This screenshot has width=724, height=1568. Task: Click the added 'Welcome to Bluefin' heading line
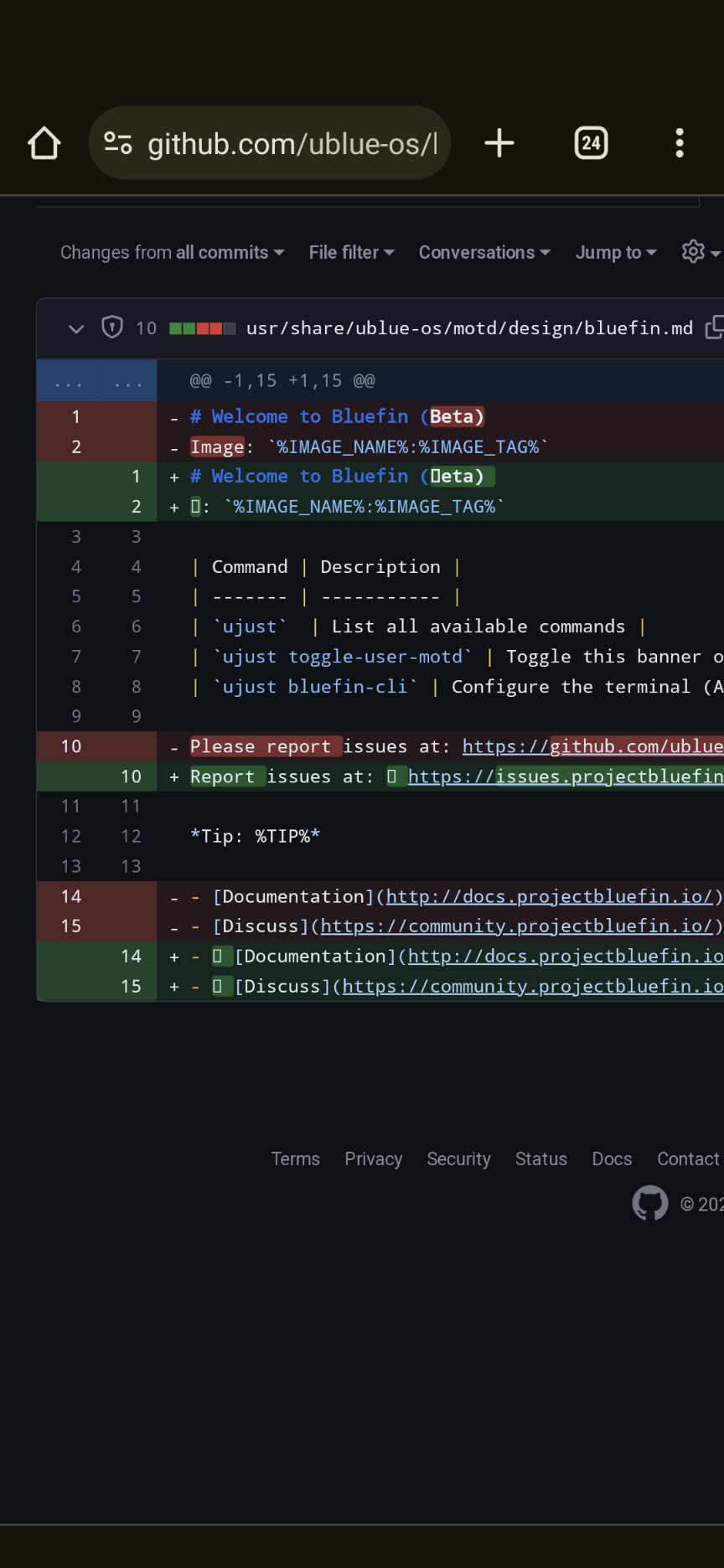tap(440, 477)
